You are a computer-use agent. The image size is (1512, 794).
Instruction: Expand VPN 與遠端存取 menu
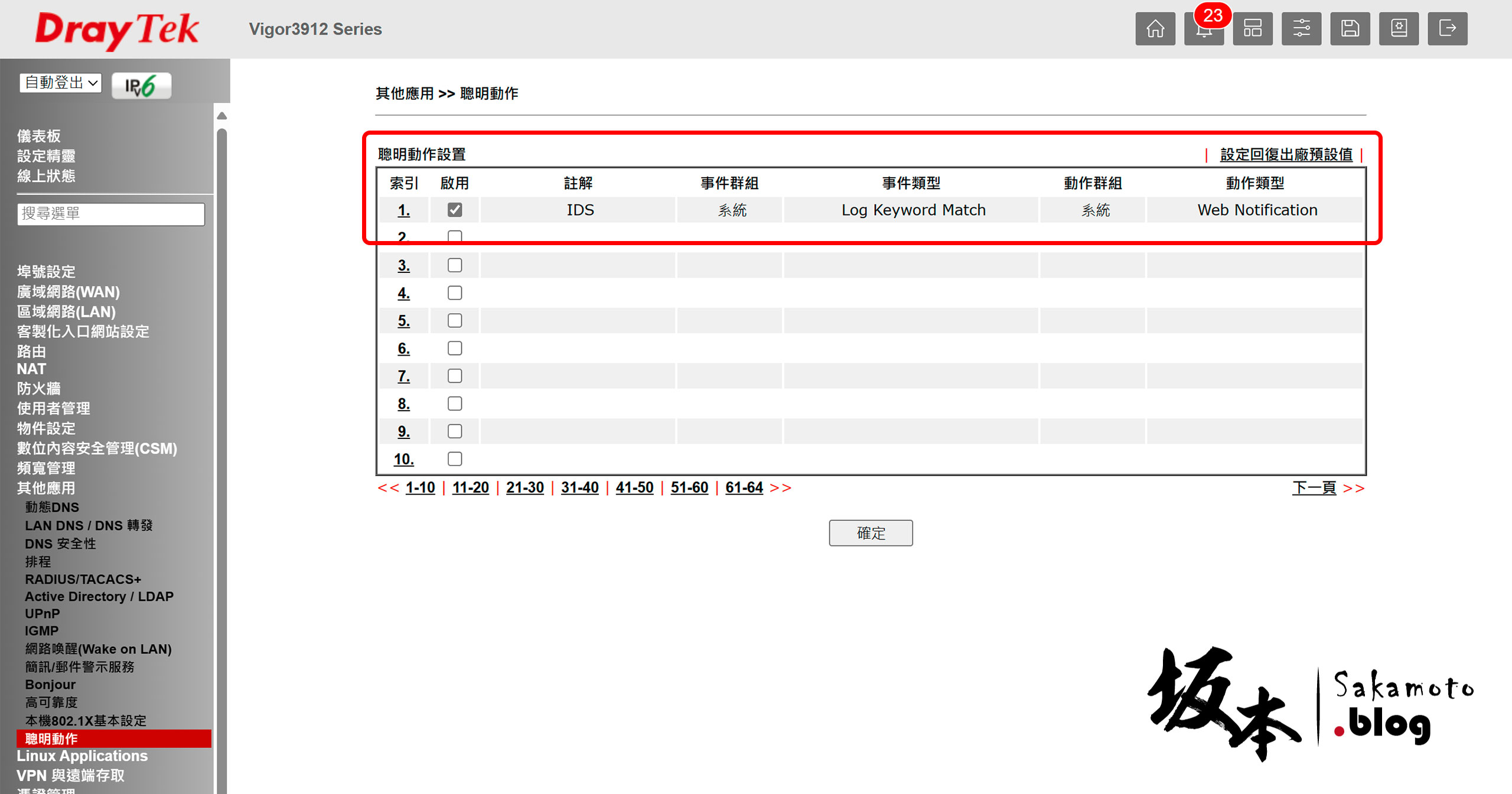coord(71,776)
